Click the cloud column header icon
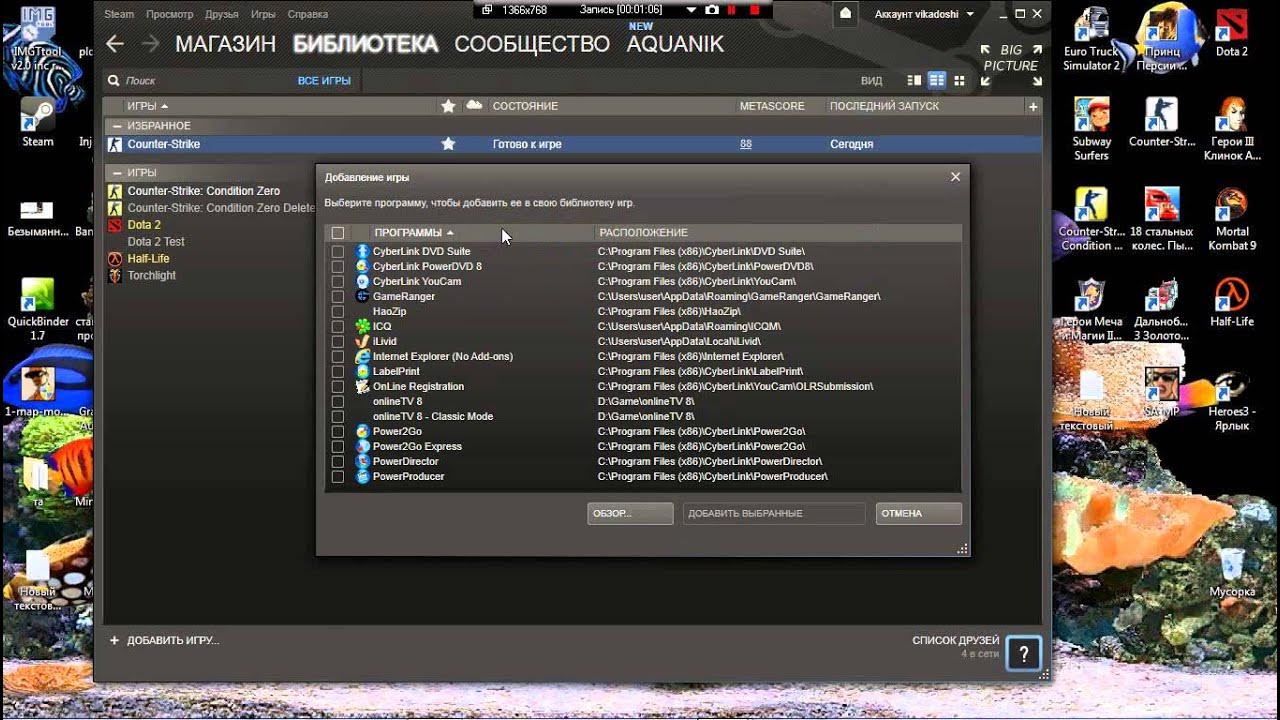1280x720 pixels. point(474,105)
